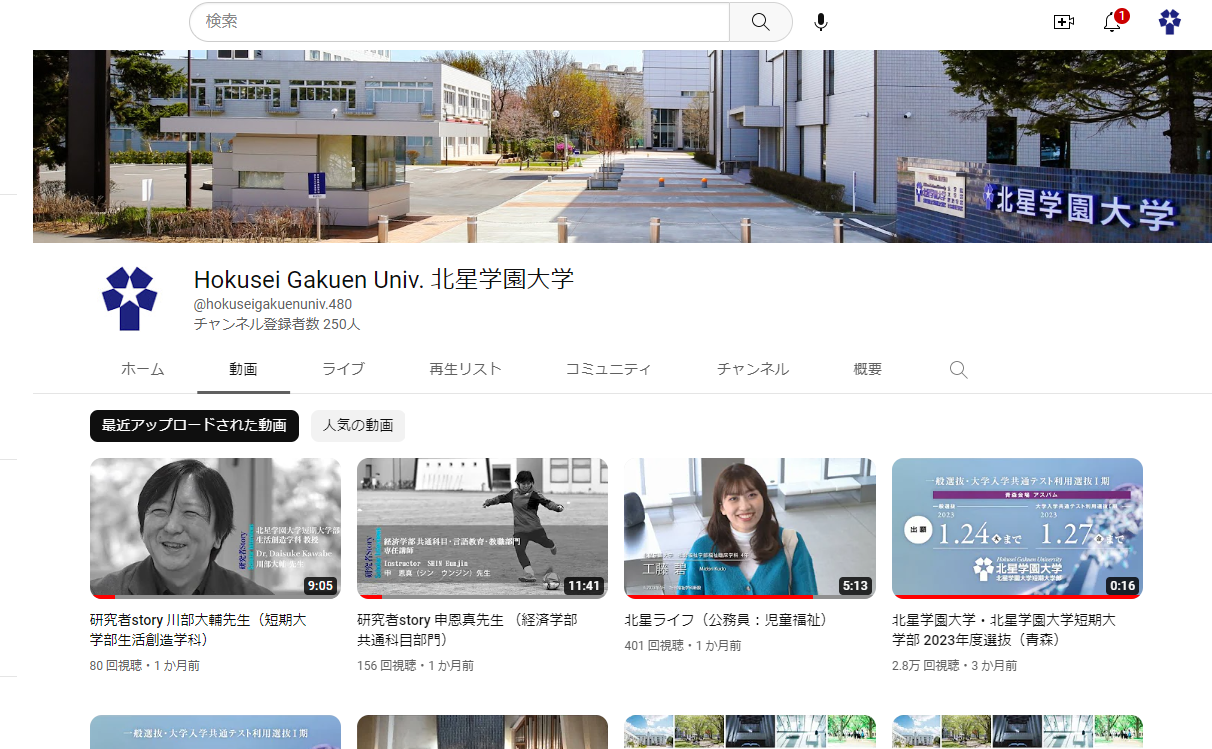Open the 北星ライフ video thumbnail
The image size is (1212, 749).
click(x=750, y=528)
